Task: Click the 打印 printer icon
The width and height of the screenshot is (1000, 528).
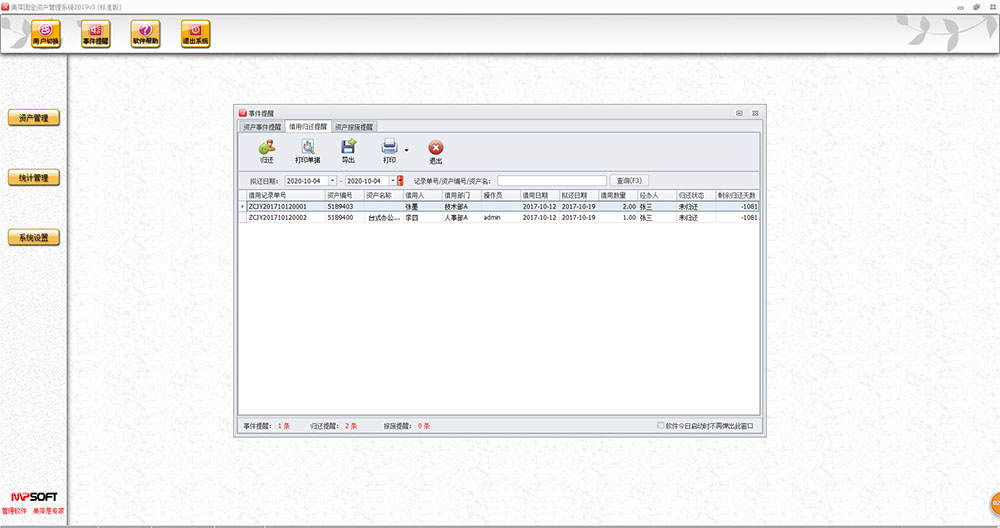Action: [x=389, y=151]
